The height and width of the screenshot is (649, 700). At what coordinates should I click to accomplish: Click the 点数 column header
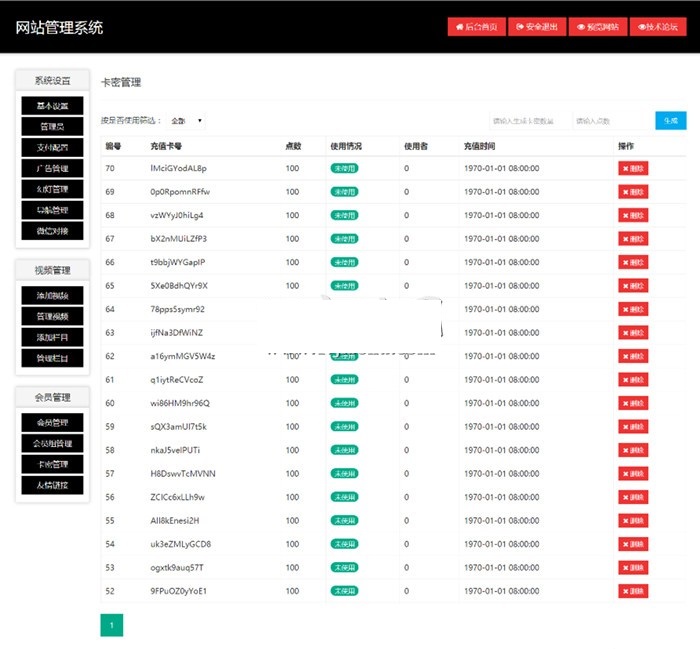(293, 146)
